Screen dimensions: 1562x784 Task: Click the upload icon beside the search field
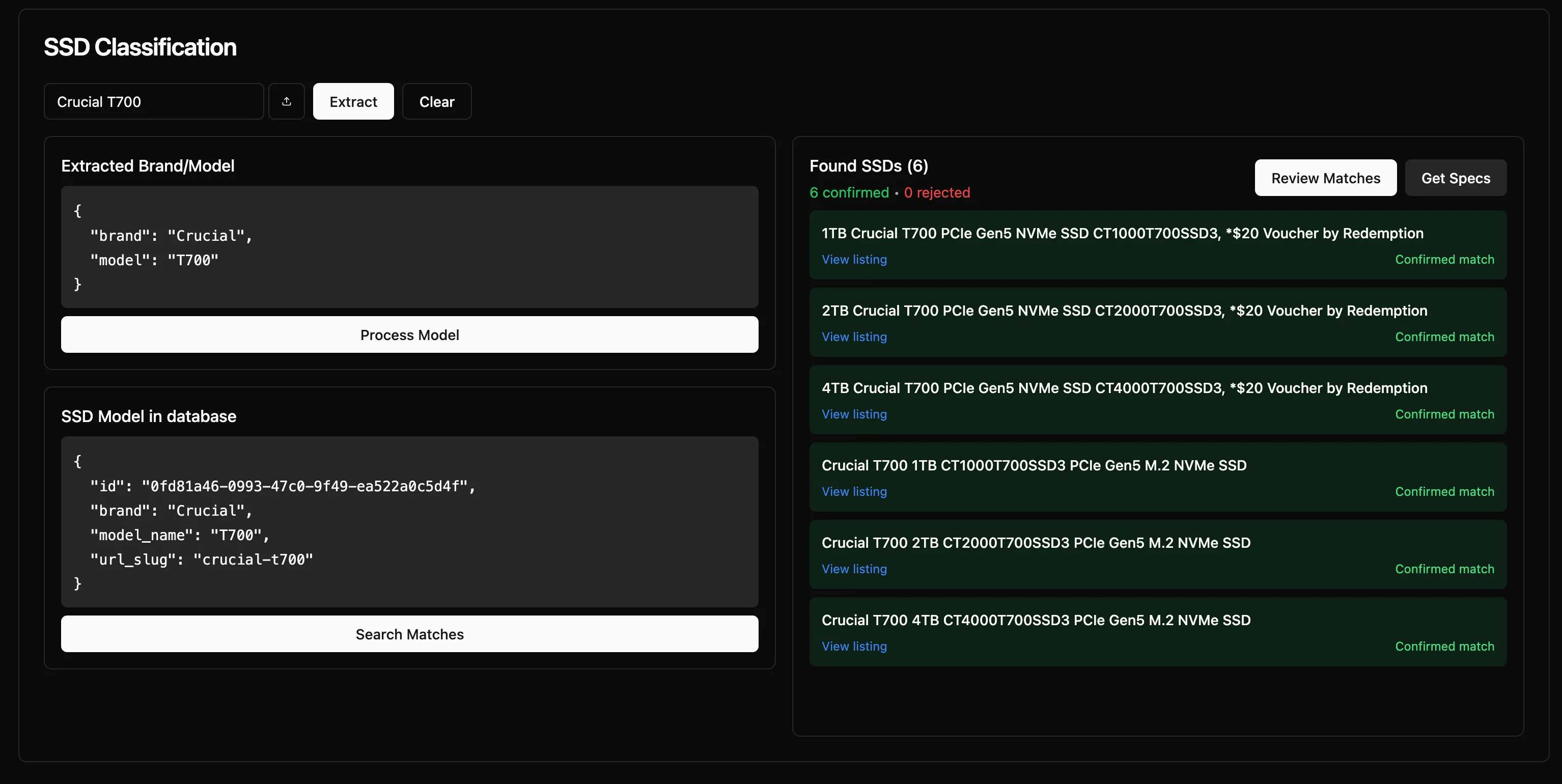[286, 101]
